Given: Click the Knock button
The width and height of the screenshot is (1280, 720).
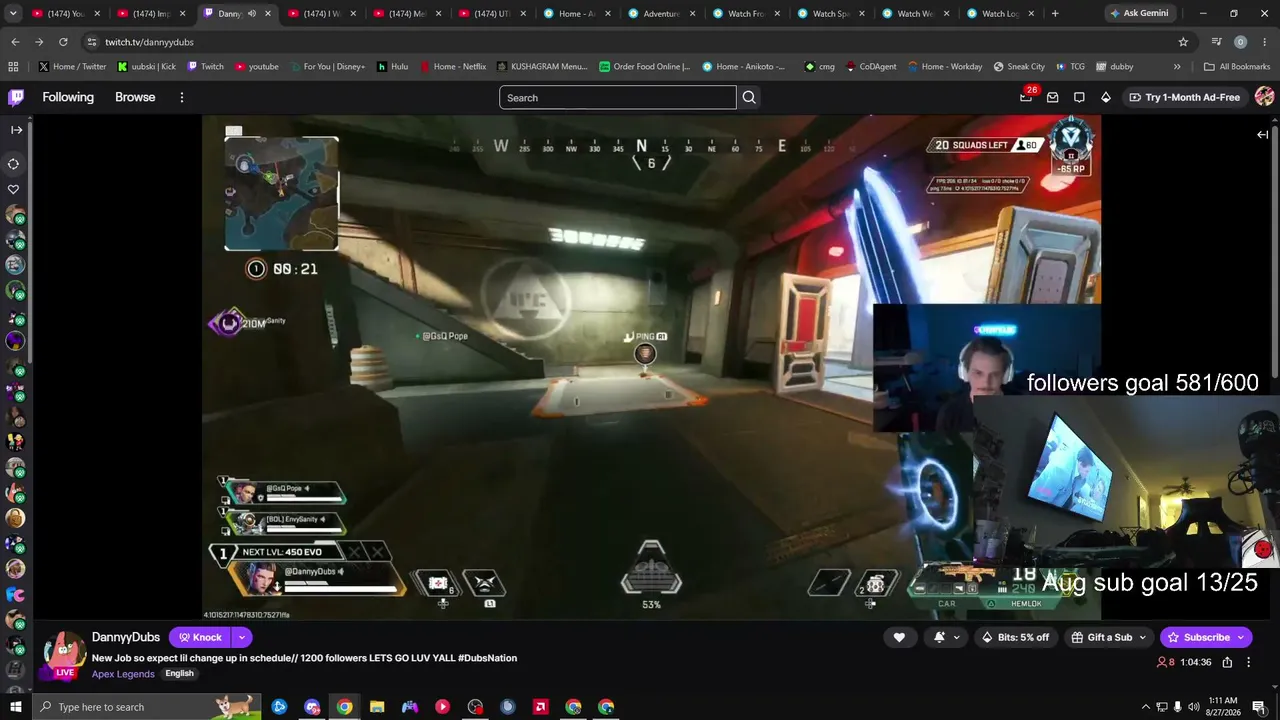Looking at the screenshot, I should click(200, 637).
